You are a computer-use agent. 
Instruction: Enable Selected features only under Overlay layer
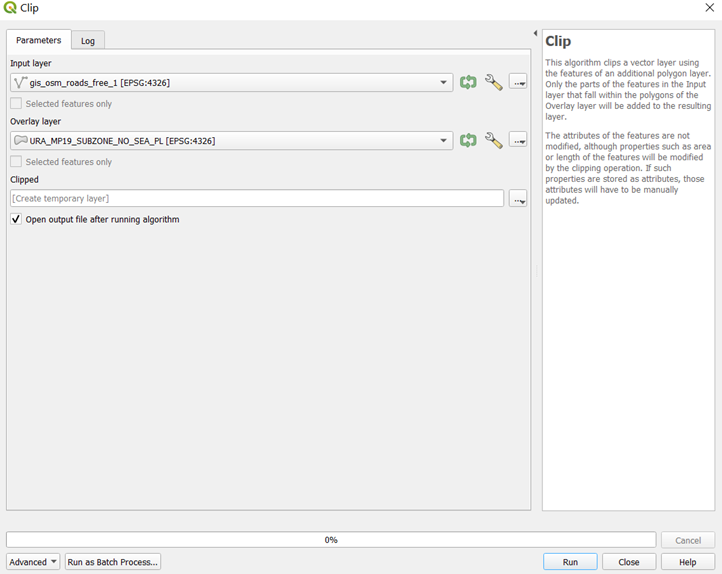click(16, 161)
